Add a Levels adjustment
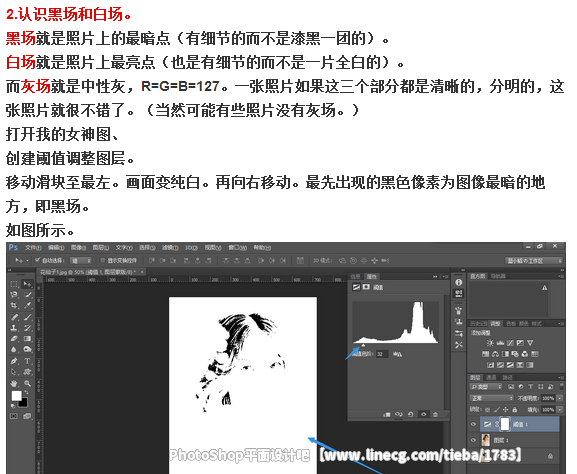The width and height of the screenshot is (577, 474). [x=500, y=343]
